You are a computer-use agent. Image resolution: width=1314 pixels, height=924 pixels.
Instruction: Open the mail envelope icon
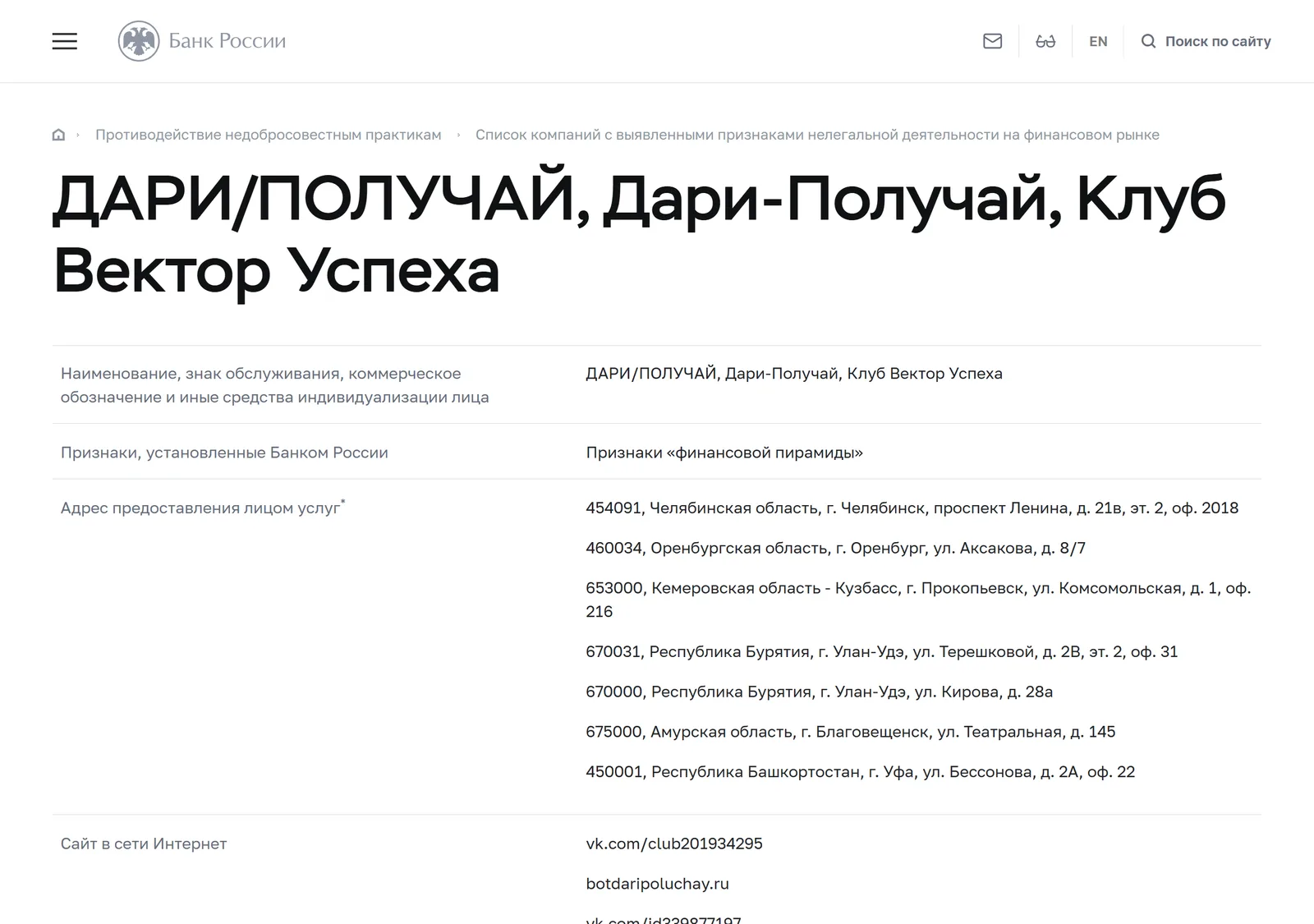pos(992,41)
